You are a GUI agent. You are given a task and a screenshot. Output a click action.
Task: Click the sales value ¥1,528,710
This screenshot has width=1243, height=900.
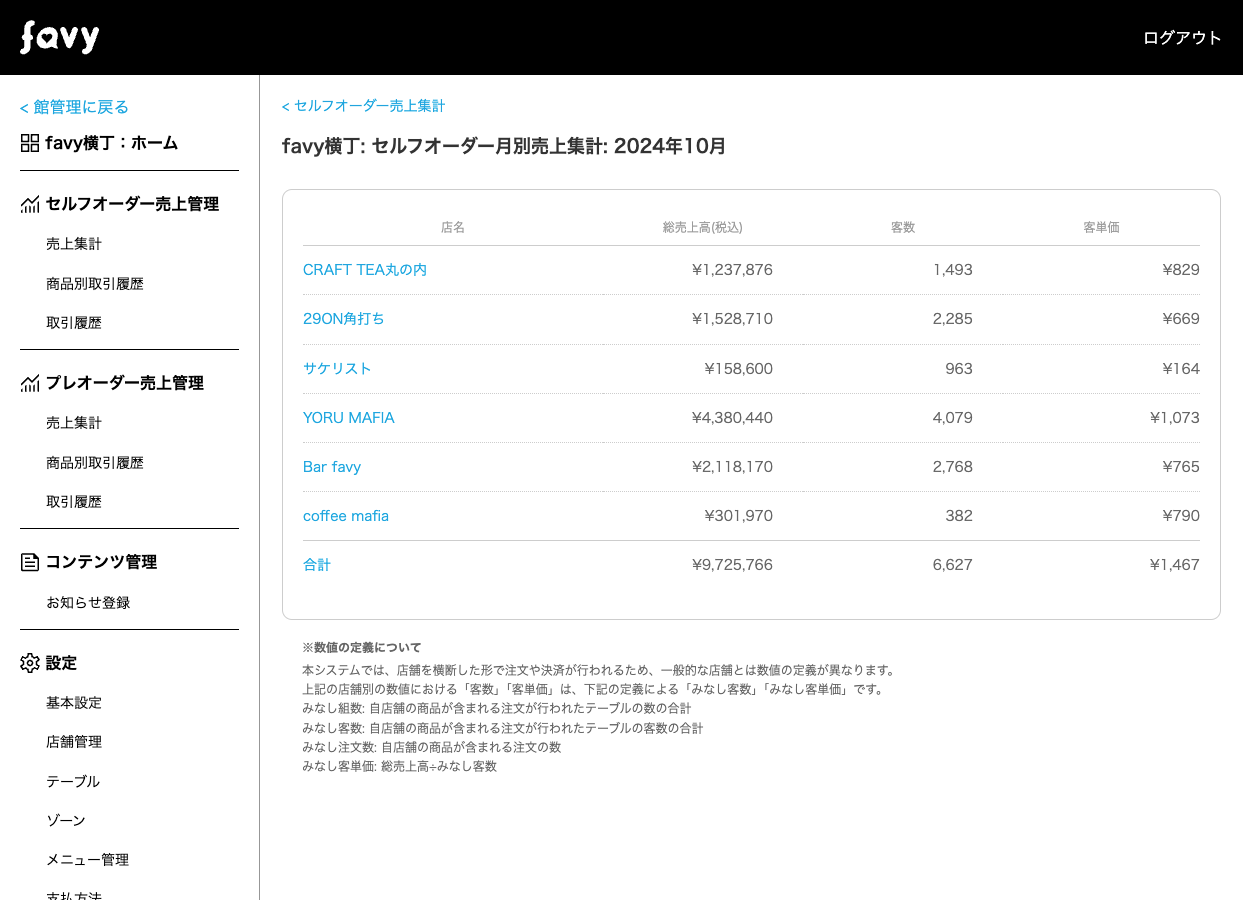coord(732,319)
